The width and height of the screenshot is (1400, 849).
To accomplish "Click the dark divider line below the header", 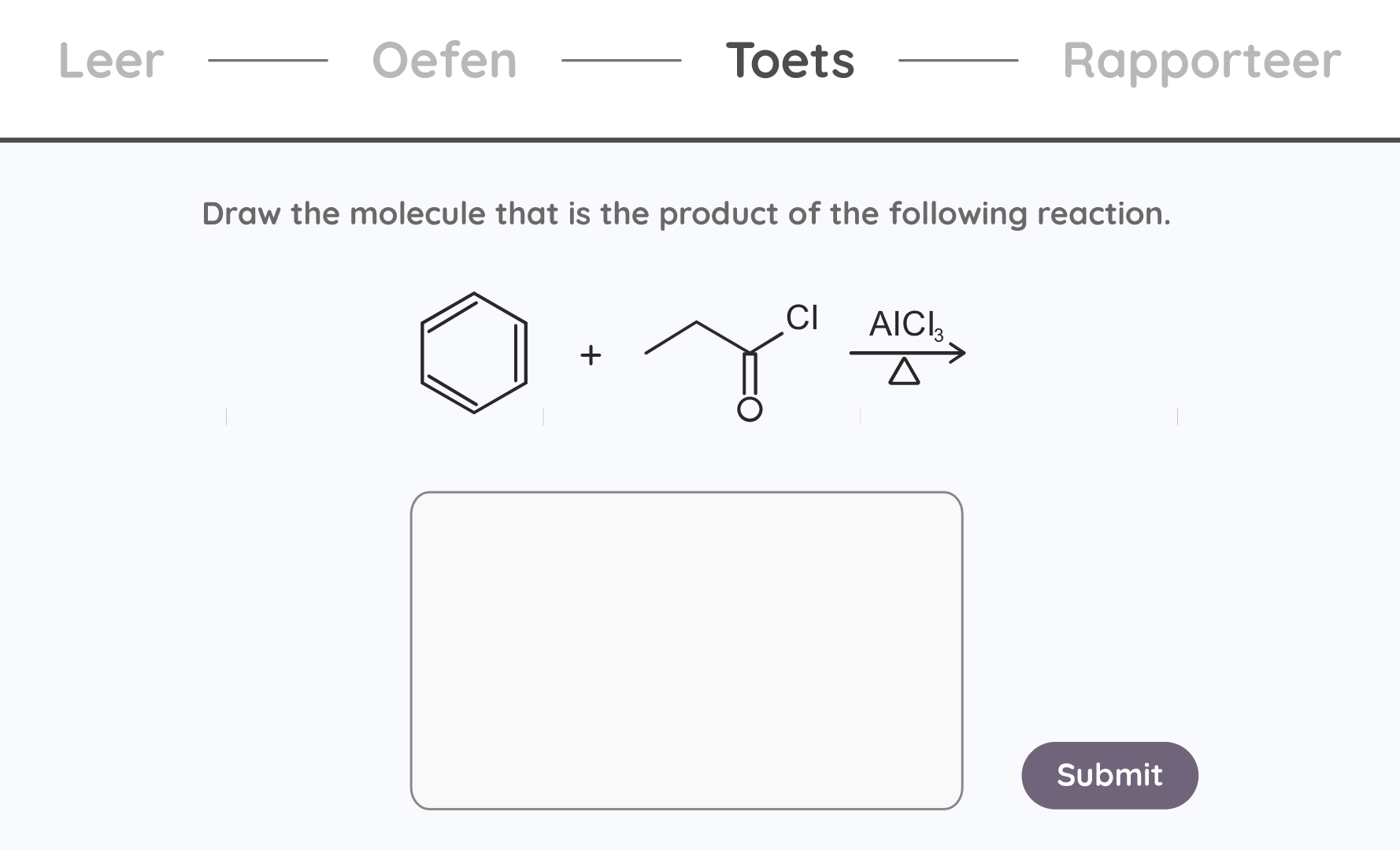I will click(700, 140).
